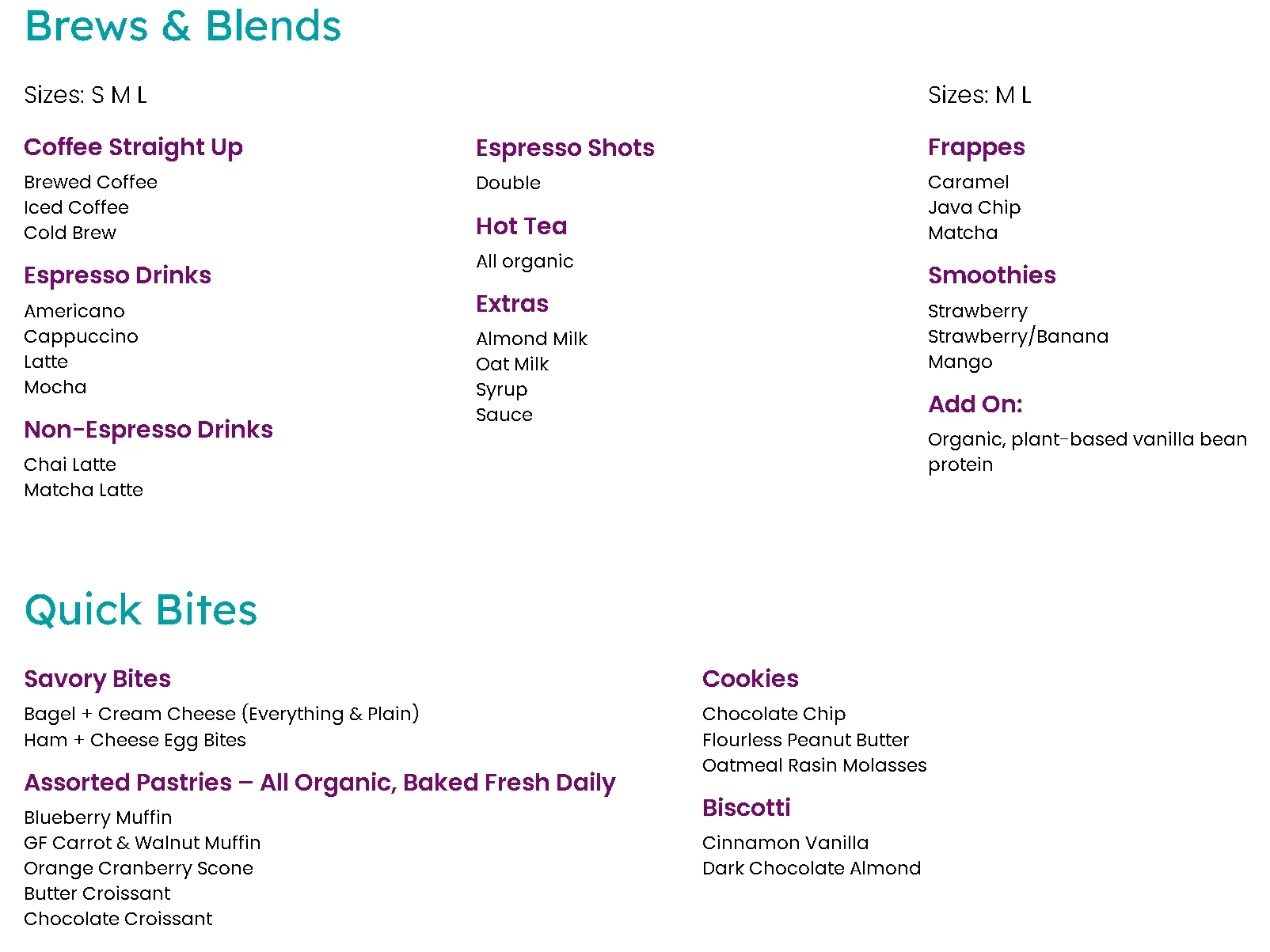The width and height of the screenshot is (1270, 952).
Task: Click the Espresso Shots heading
Action: click(565, 148)
